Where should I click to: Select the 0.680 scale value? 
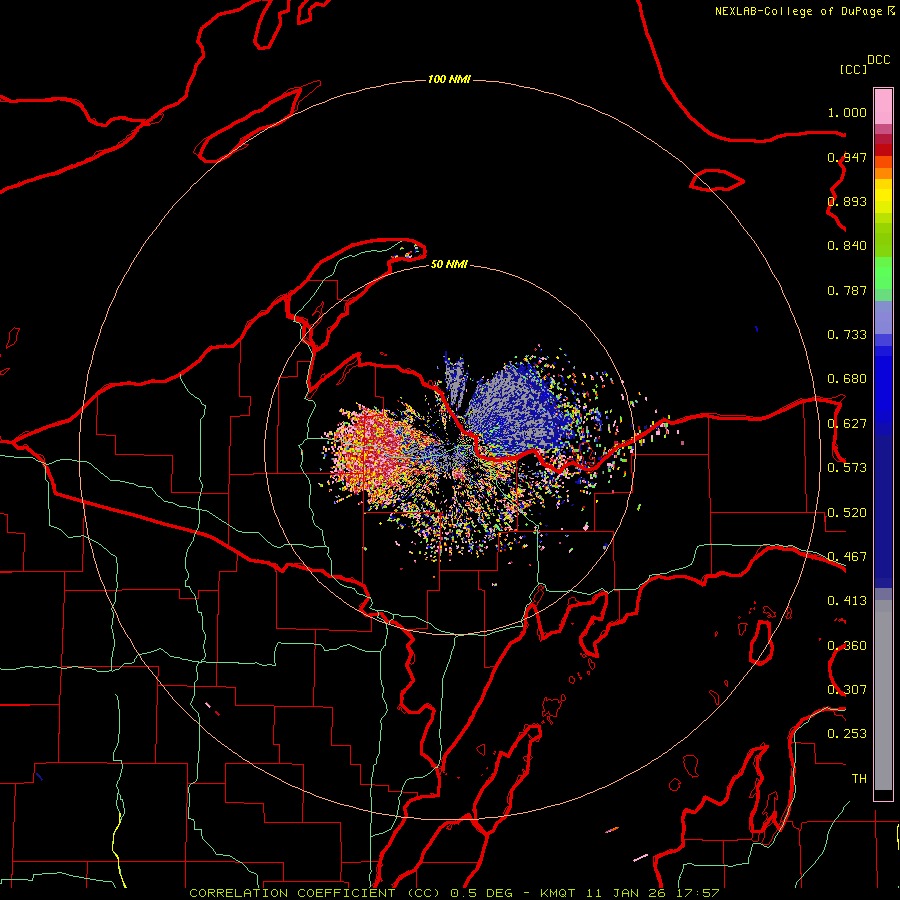pos(847,379)
